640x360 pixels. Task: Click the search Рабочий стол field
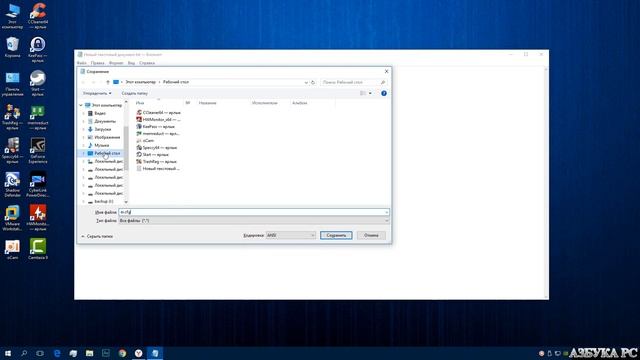(353, 82)
